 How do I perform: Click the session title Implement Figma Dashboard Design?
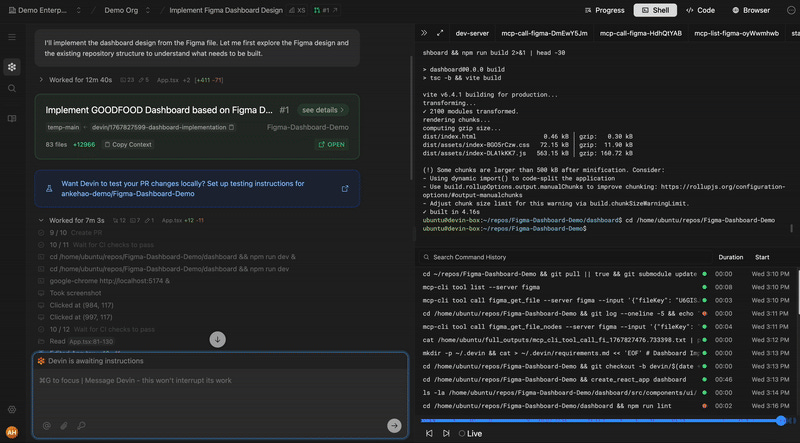226,10
